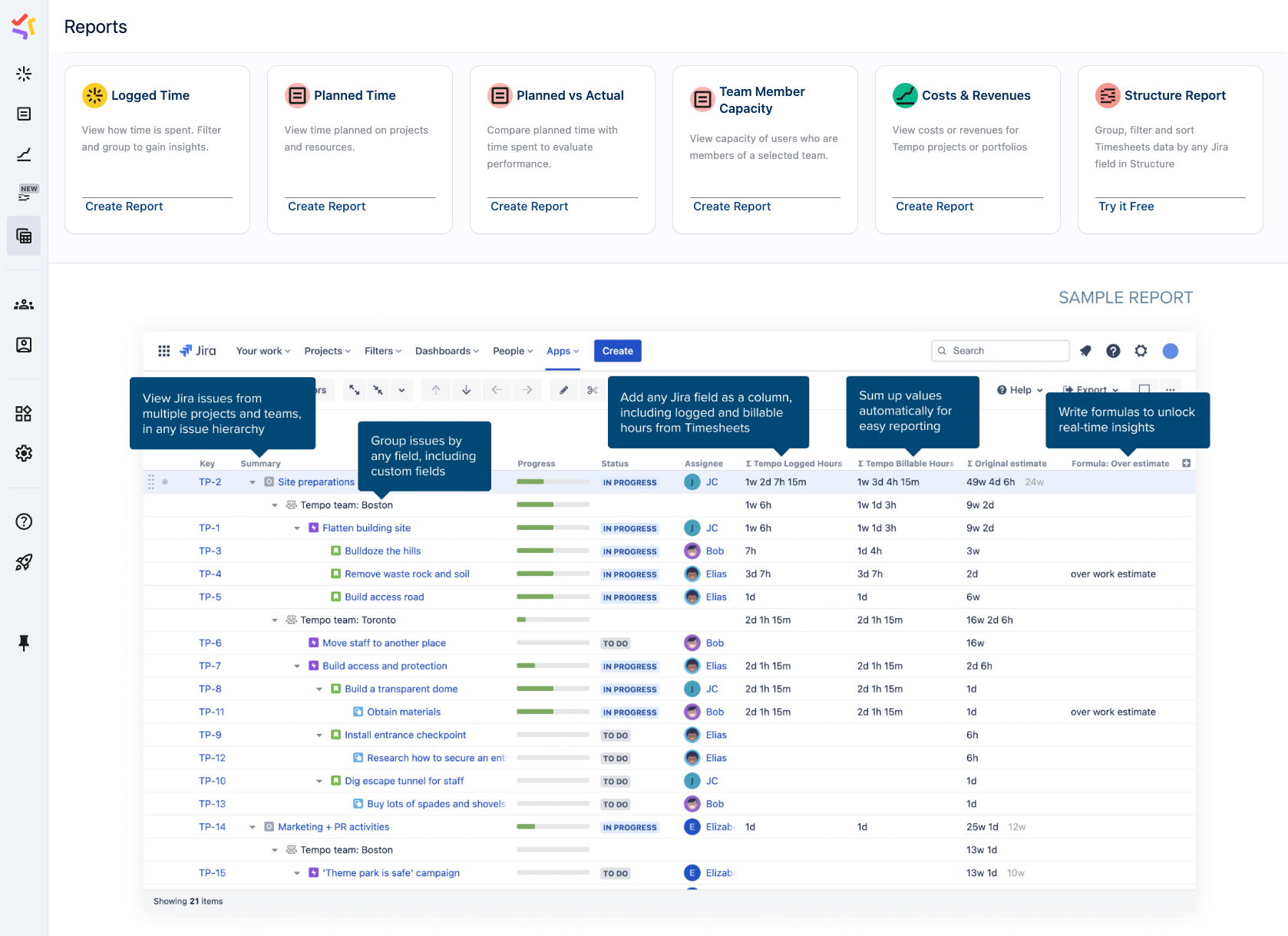Click Try it Free under Structure Report
This screenshot has width=1288, height=936.
click(x=1126, y=207)
